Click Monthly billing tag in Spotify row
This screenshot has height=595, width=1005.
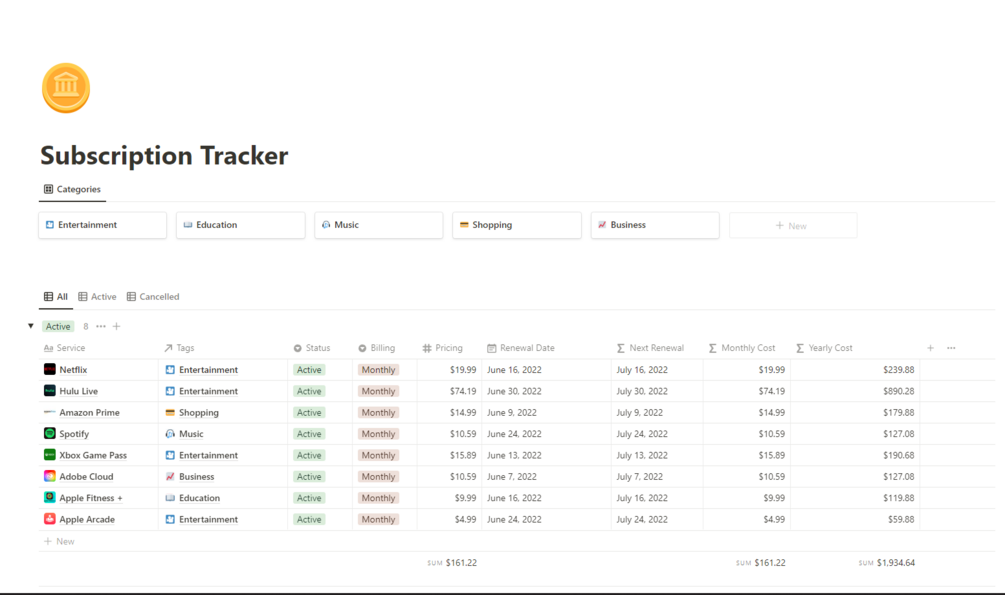click(378, 434)
